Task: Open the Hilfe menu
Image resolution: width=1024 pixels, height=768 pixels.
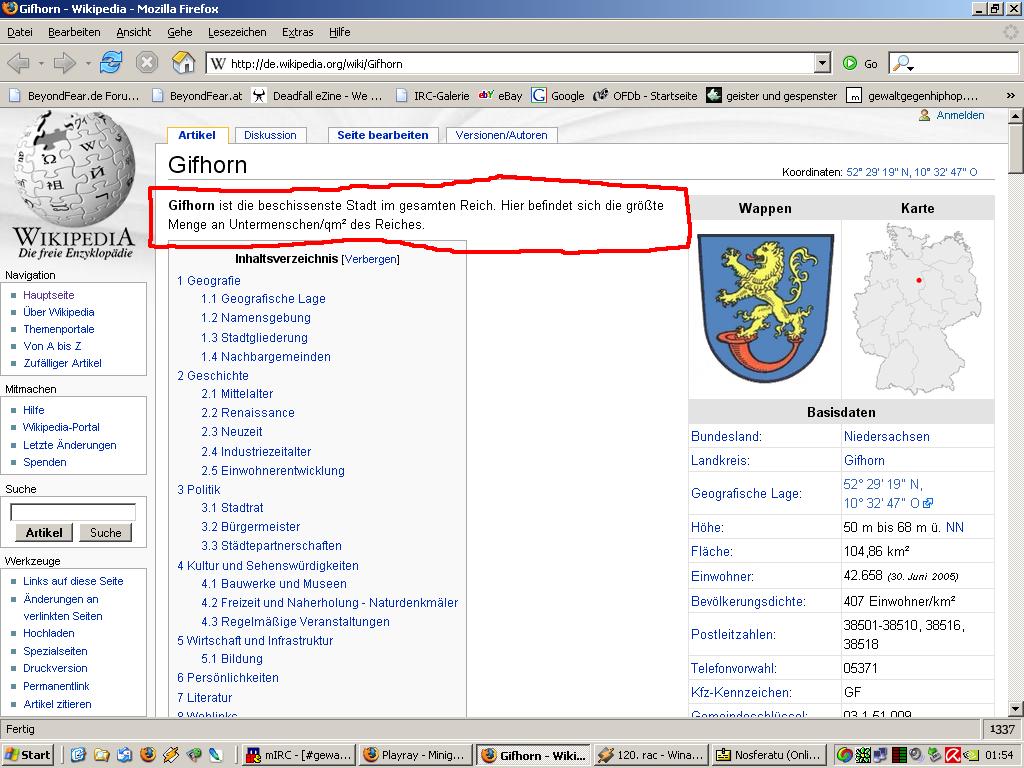Action: pyautogui.click(x=340, y=32)
